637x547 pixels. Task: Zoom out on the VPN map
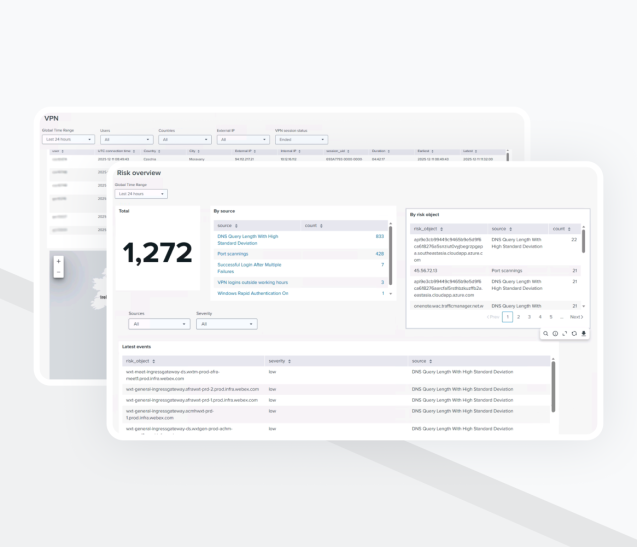pos(58,271)
